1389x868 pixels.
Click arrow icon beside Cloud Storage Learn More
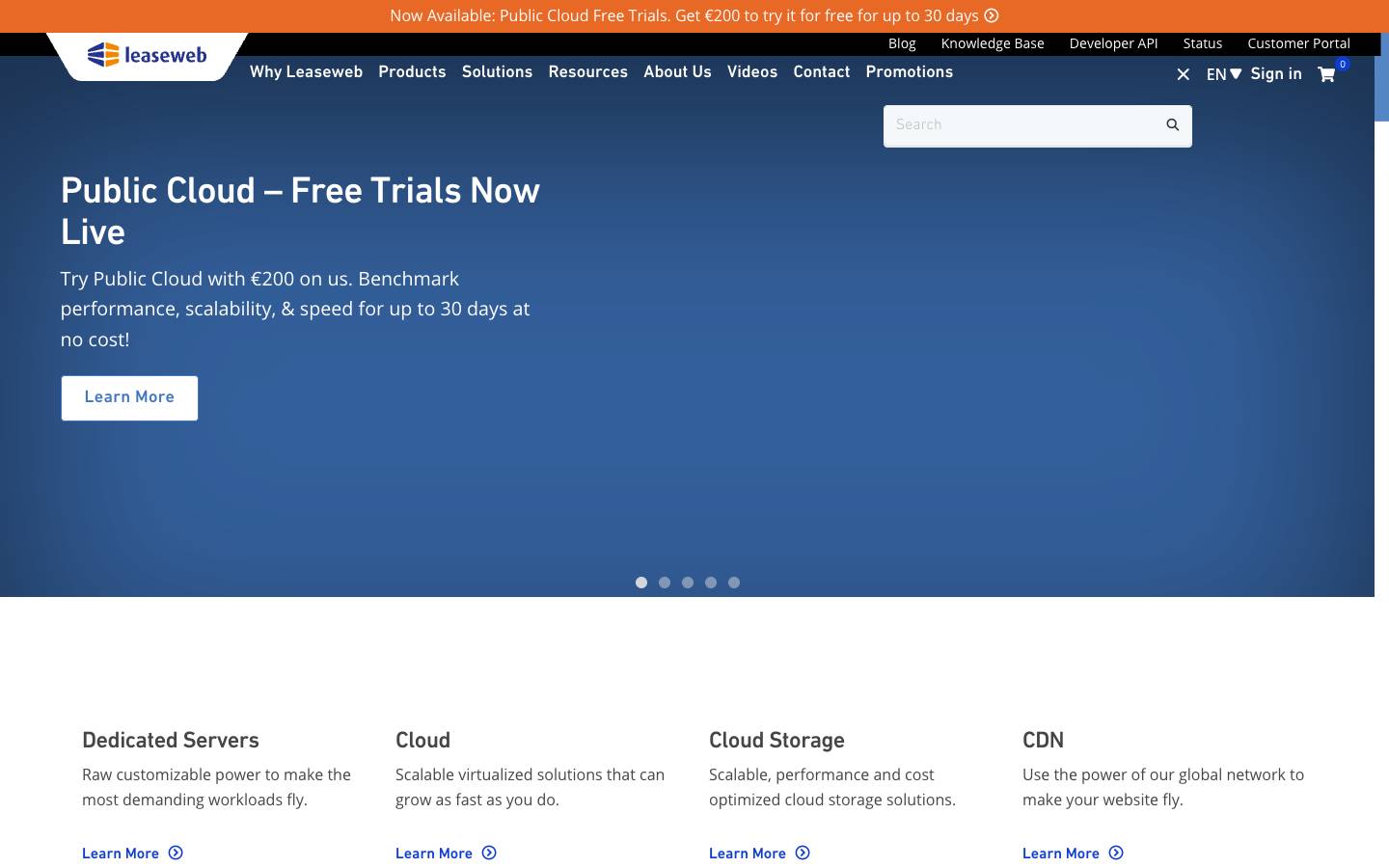coord(803,853)
